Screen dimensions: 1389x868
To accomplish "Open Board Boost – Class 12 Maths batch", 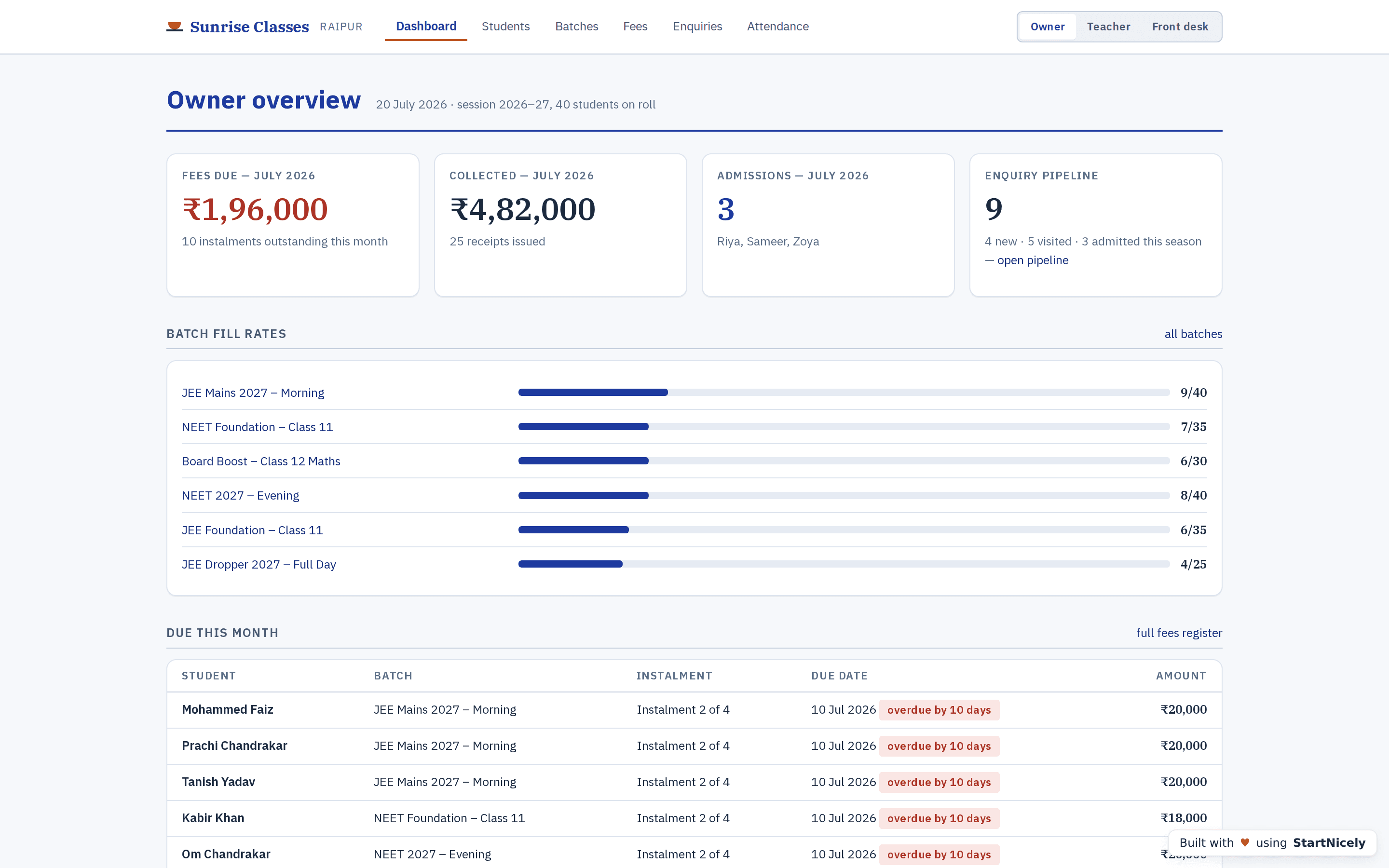I will click(x=260, y=461).
